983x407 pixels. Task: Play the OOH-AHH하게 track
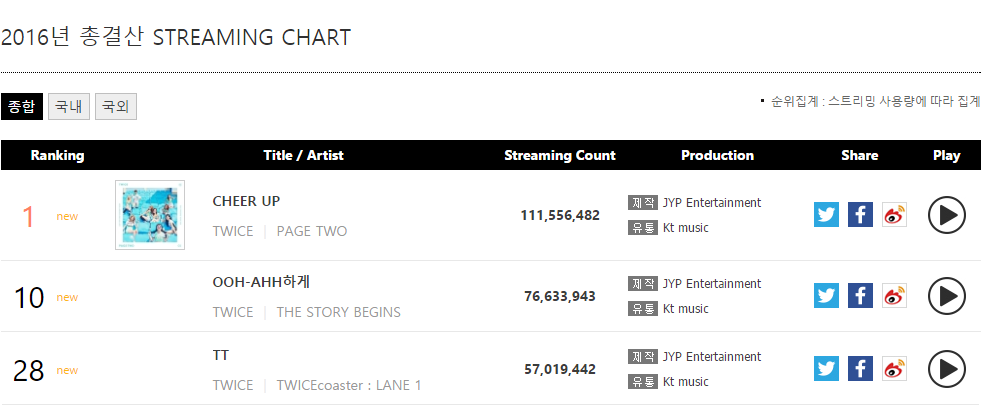click(x=947, y=295)
